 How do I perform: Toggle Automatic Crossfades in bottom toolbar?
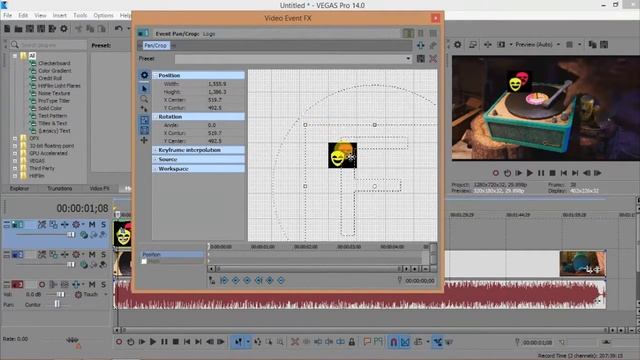pos(405,342)
